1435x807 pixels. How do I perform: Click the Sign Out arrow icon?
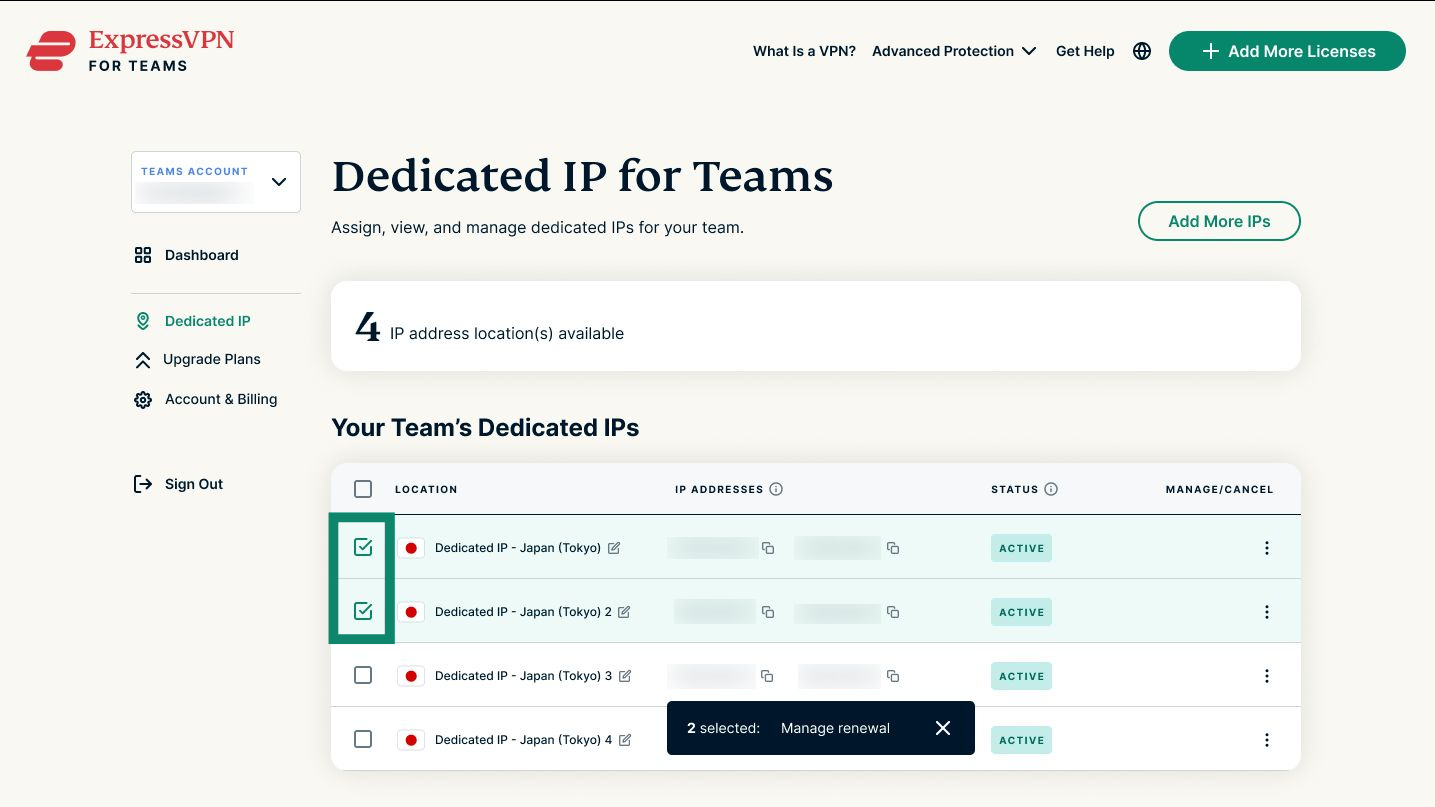pyautogui.click(x=143, y=484)
